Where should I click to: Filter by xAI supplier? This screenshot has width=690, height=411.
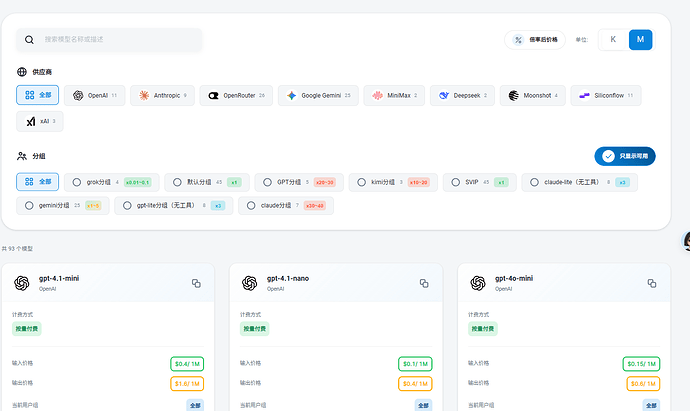[40, 121]
